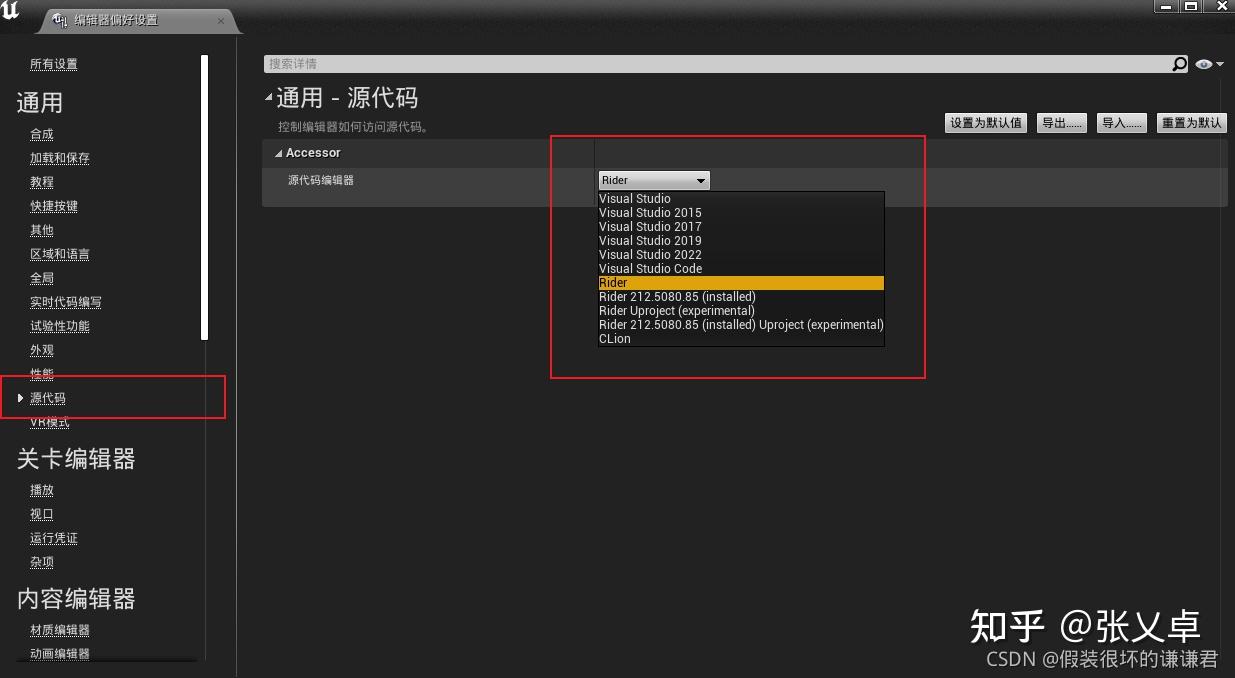The height and width of the screenshot is (678, 1235).
Task: Select Rider 212.5080.85 (installed) Uproject (experimental)
Action: click(741, 324)
